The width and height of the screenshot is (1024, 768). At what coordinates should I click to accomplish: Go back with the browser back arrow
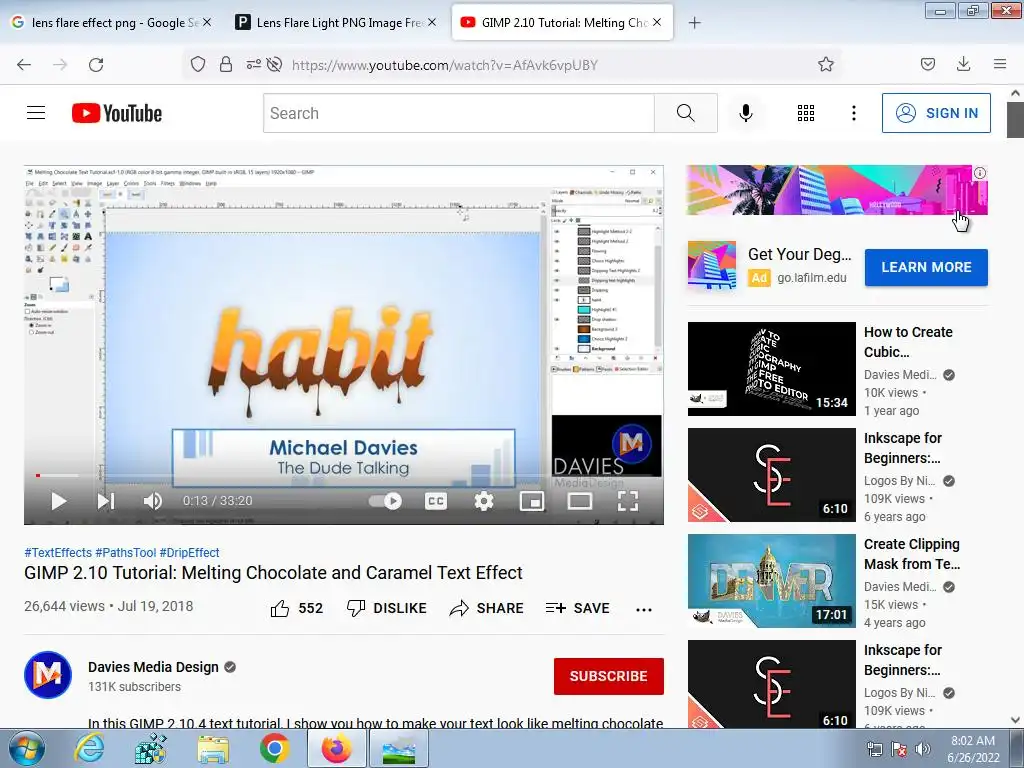pyautogui.click(x=24, y=65)
